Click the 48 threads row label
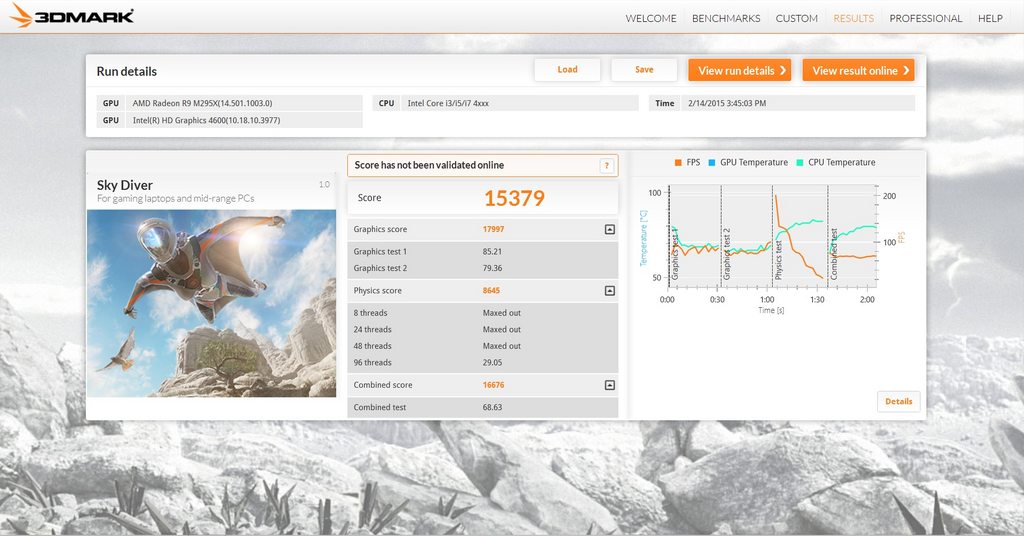Screen dimensions: 1024x536 pos(372,346)
